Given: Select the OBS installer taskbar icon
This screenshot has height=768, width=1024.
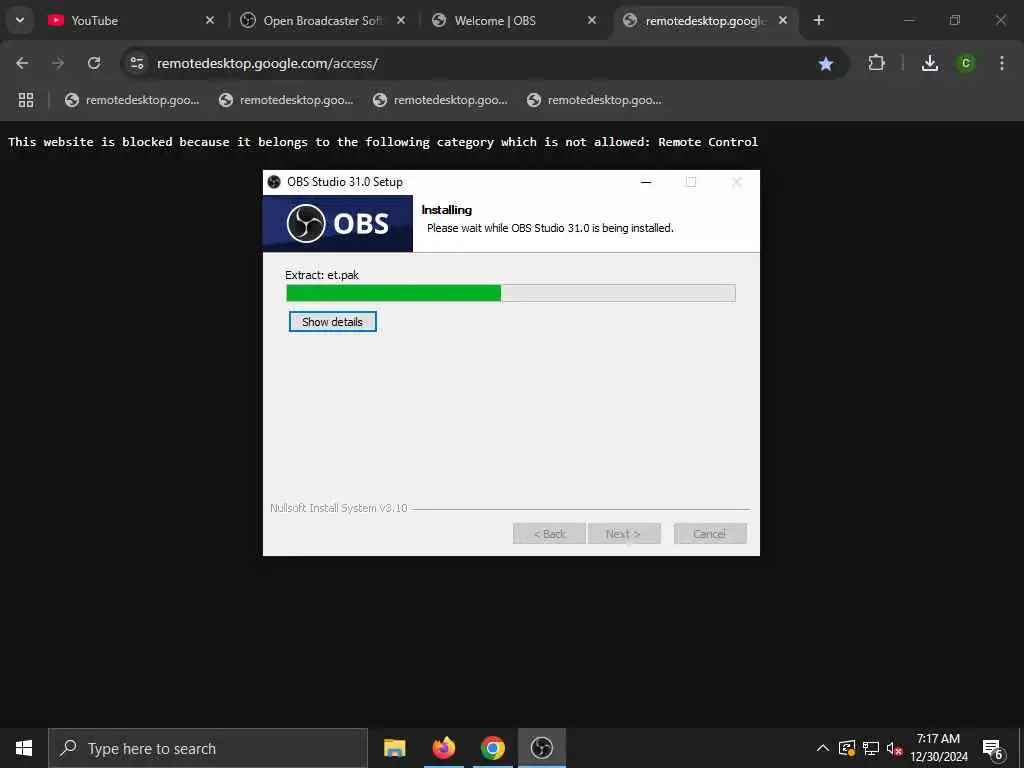Looking at the screenshot, I should click(541, 748).
